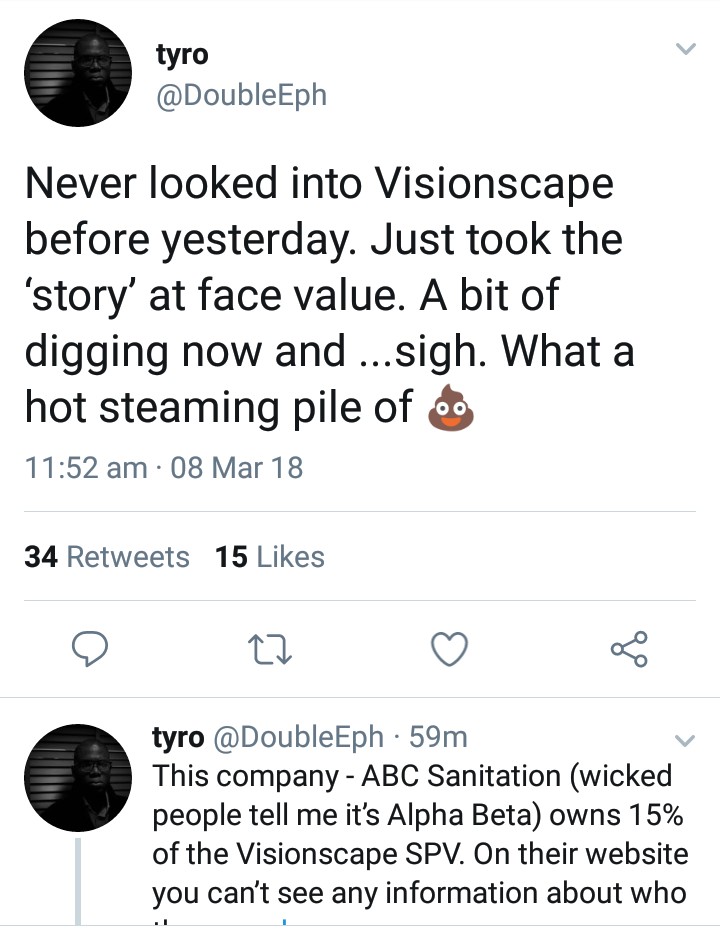Screen dimensions: 720x939
Task: Open profile picture on the 59m reply
Action: 77,778
